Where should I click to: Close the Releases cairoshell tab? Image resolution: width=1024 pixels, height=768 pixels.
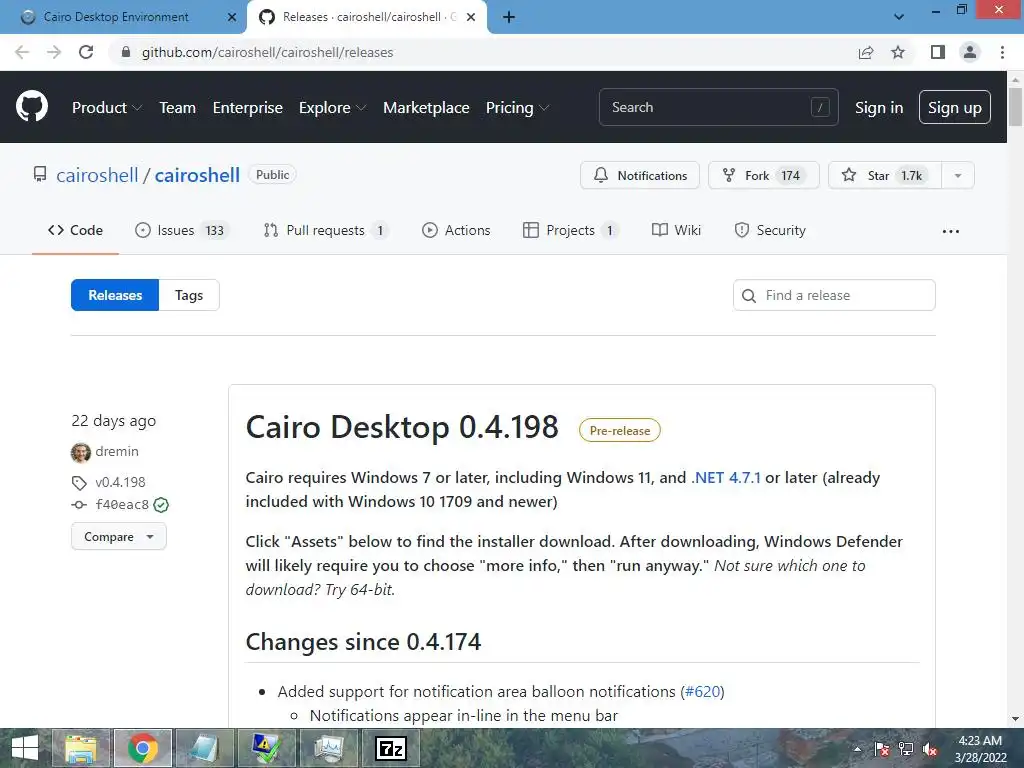coord(471,18)
